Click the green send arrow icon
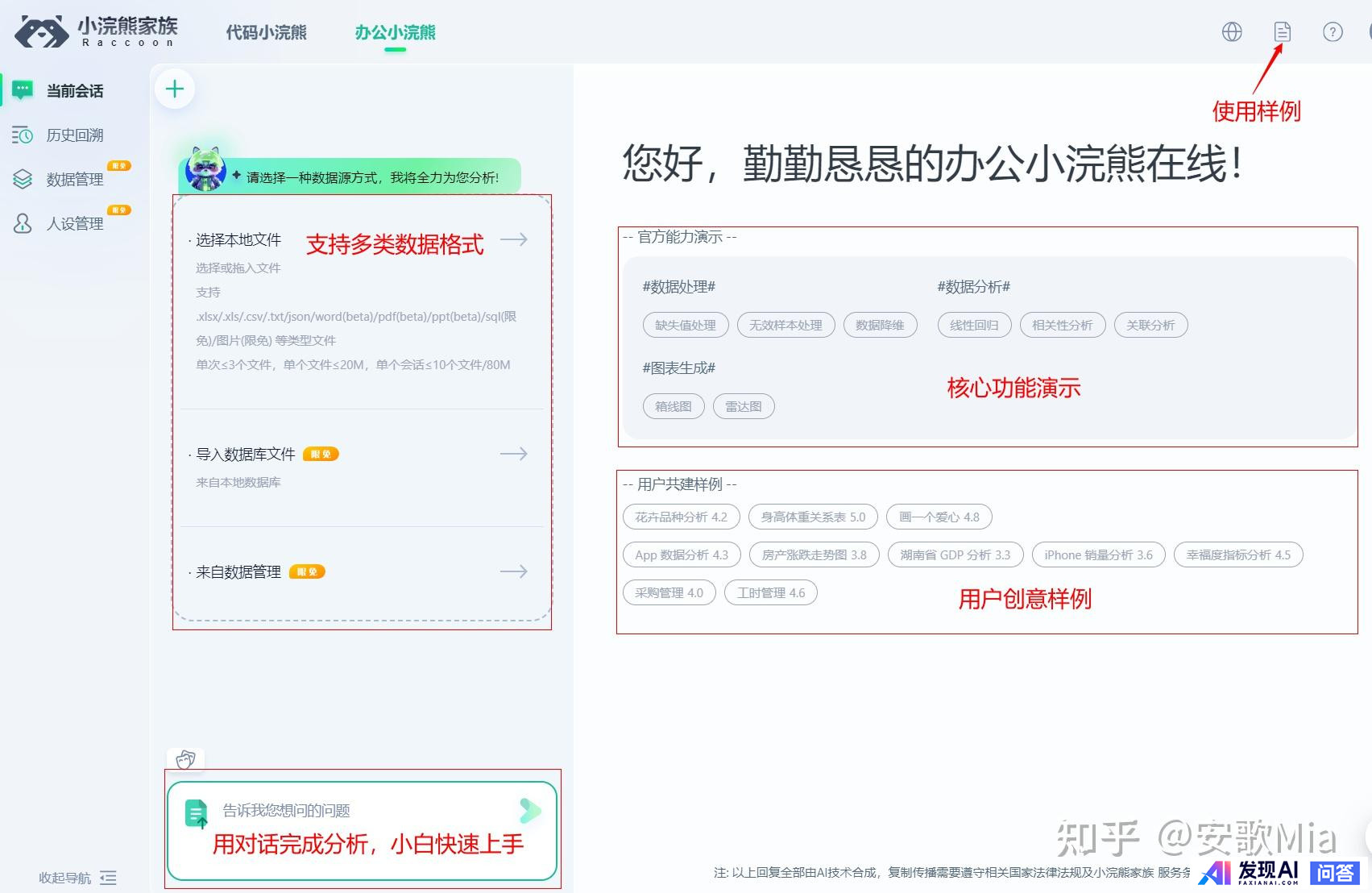1372x893 pixels. pyautogui.click(x=530, y=811)
